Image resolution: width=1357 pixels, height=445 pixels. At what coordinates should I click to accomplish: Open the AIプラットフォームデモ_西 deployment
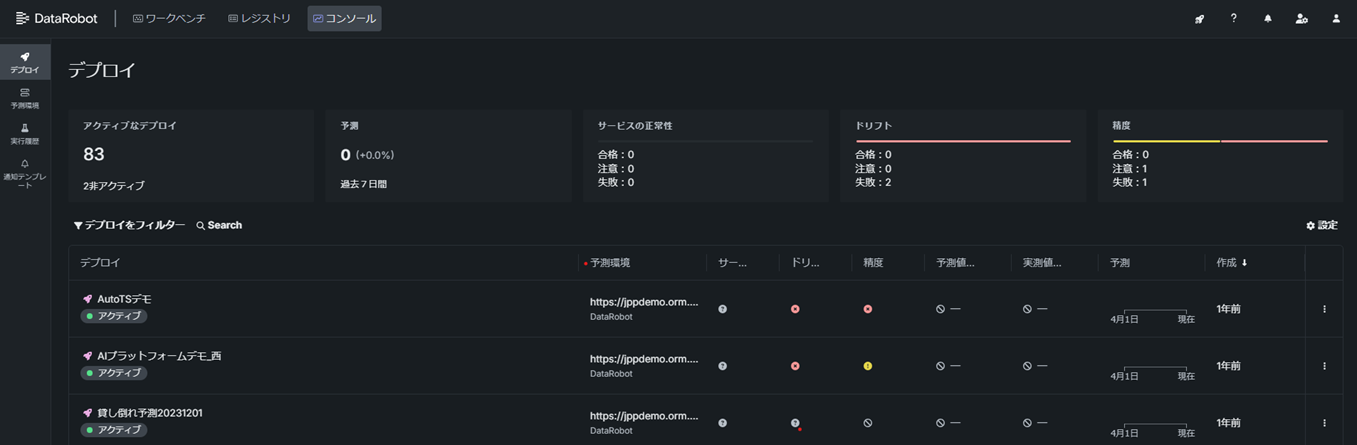[159, 356]
